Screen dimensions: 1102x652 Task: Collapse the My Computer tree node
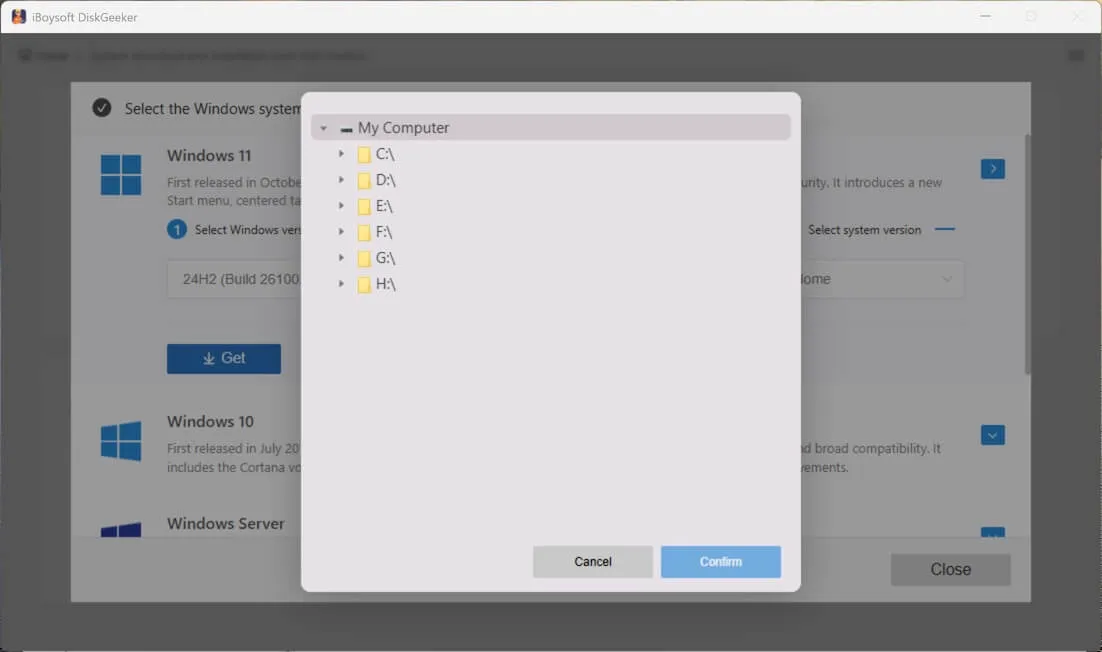[322, 127]
